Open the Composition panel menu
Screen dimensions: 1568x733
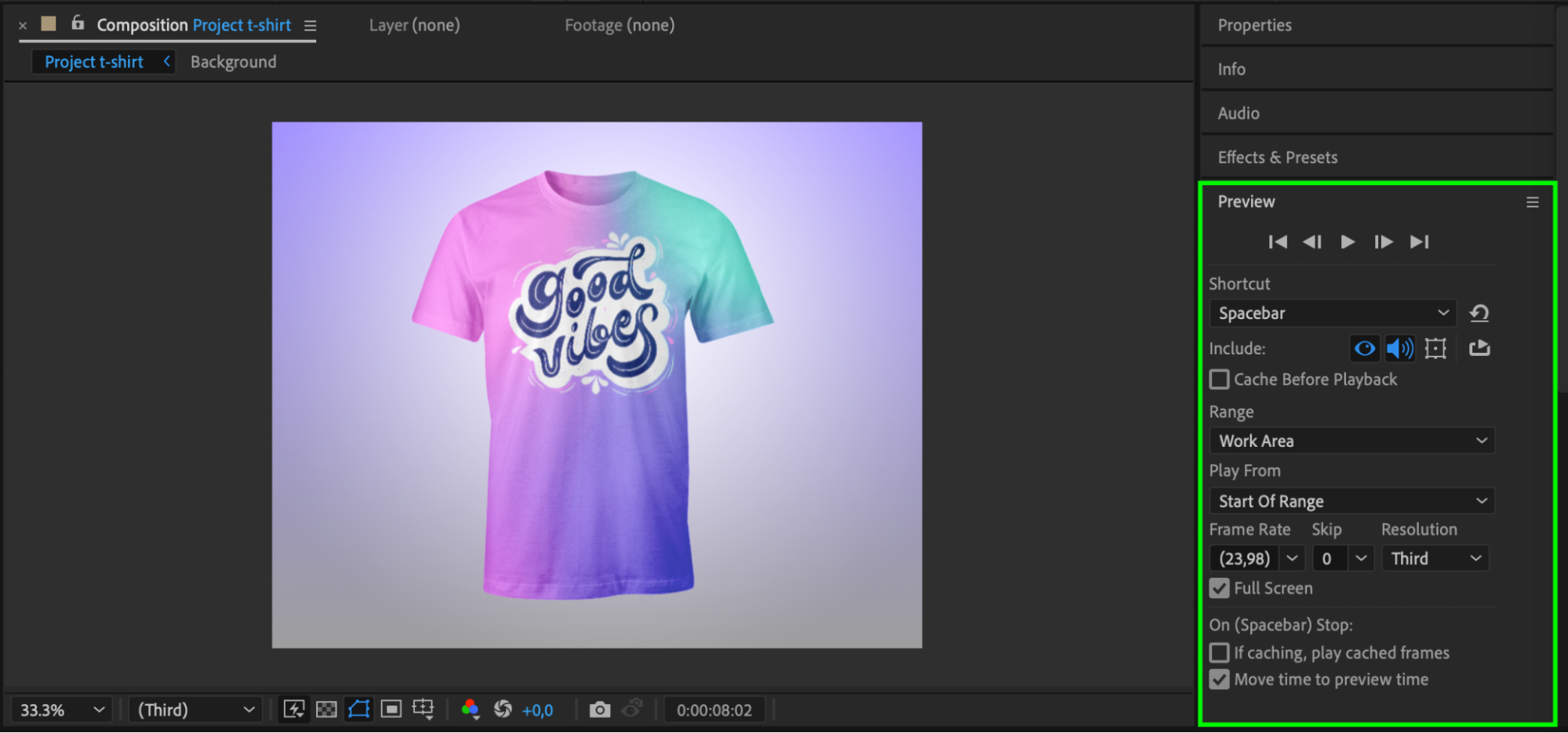(310, 26)
